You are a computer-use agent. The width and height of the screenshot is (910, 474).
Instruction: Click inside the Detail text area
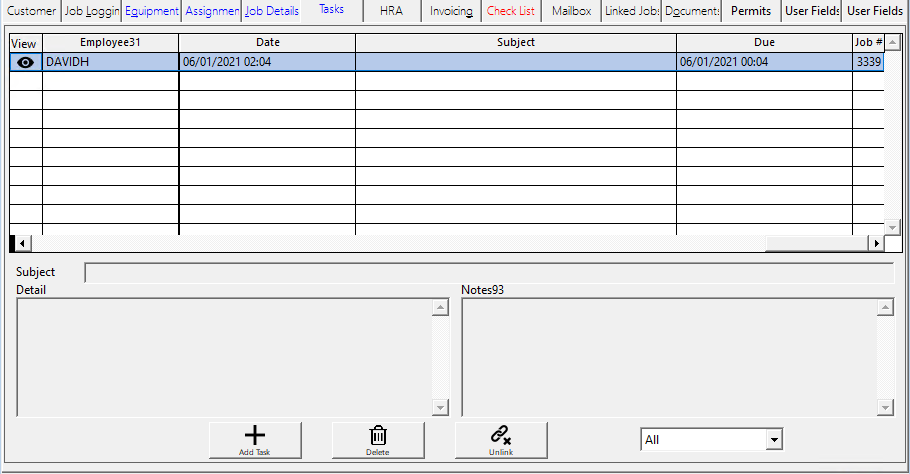tap(225, 356)
